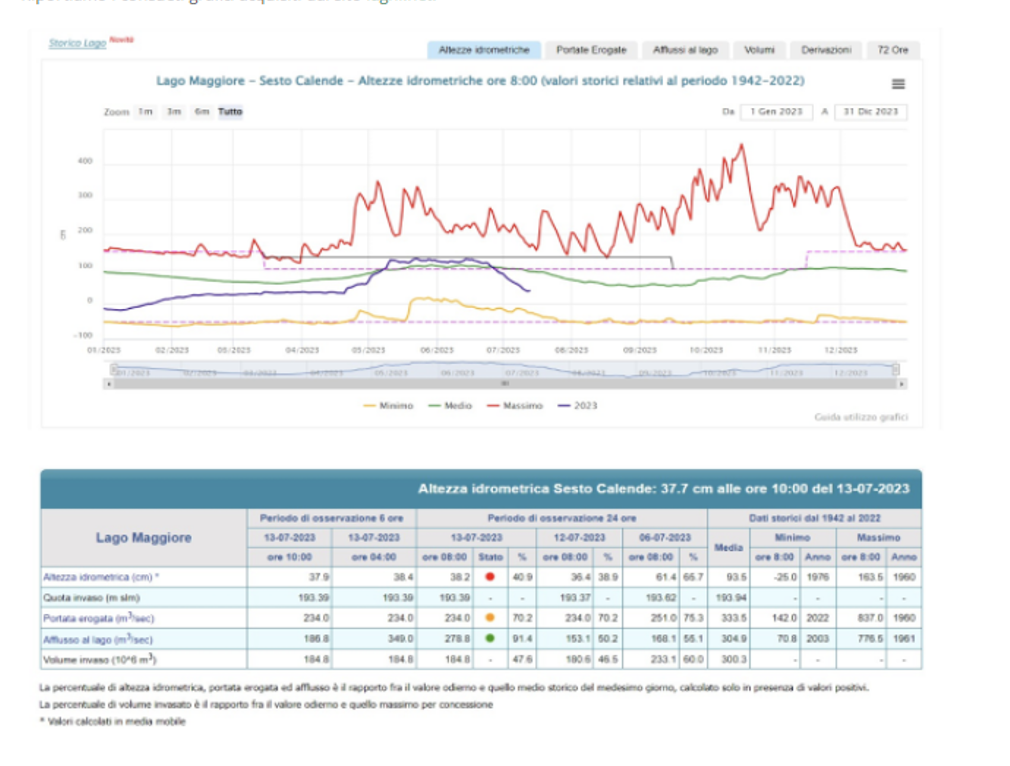
Task: Click the chart horizontal scrollbar thumb
Action: click(x=505, y=384)
